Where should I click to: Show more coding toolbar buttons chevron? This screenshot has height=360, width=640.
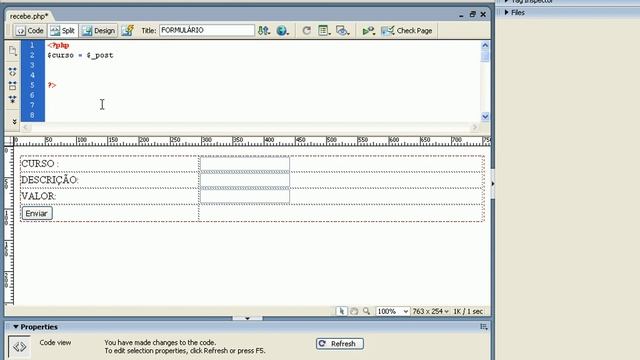coord(14,122)
